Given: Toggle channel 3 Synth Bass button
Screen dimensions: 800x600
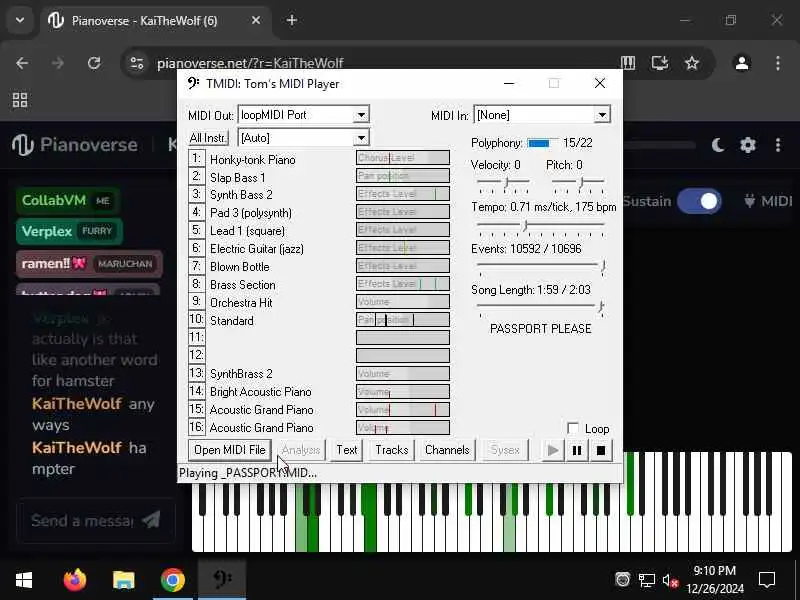Looking at the screenshot, I should 196,194.
